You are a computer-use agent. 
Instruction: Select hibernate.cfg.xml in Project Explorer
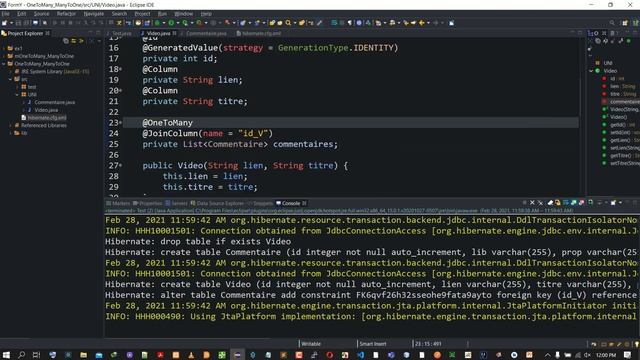pos(44,118)
